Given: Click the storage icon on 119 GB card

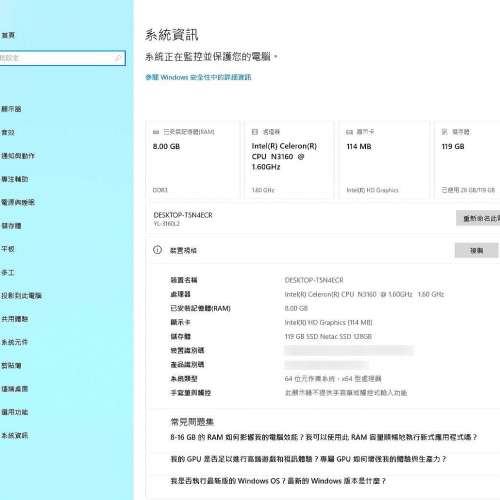Looking at the screenshot, I should (444, 132).
